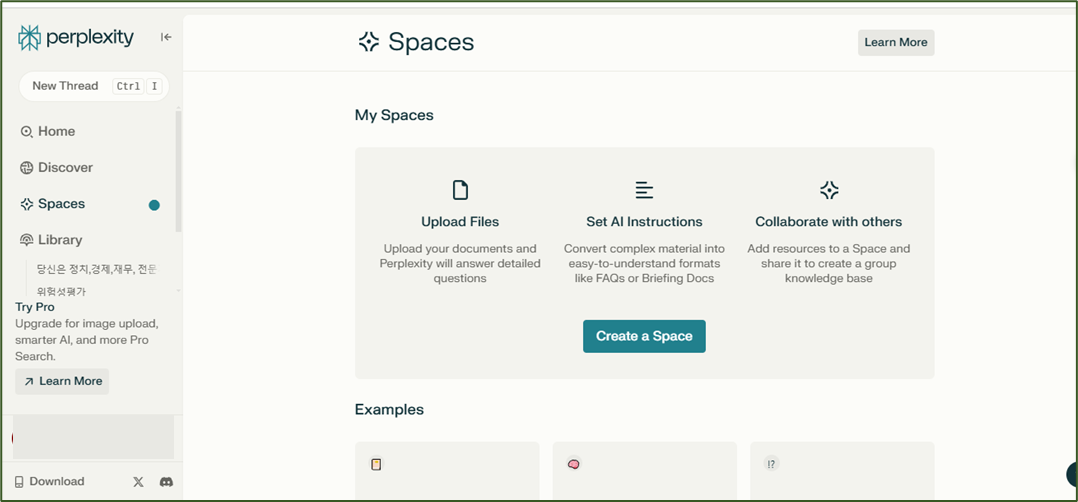The width and height of the screenshot is (1078, 502).
Task: Open the X (Twitter) icon link
Action: (x=138, y=482)
